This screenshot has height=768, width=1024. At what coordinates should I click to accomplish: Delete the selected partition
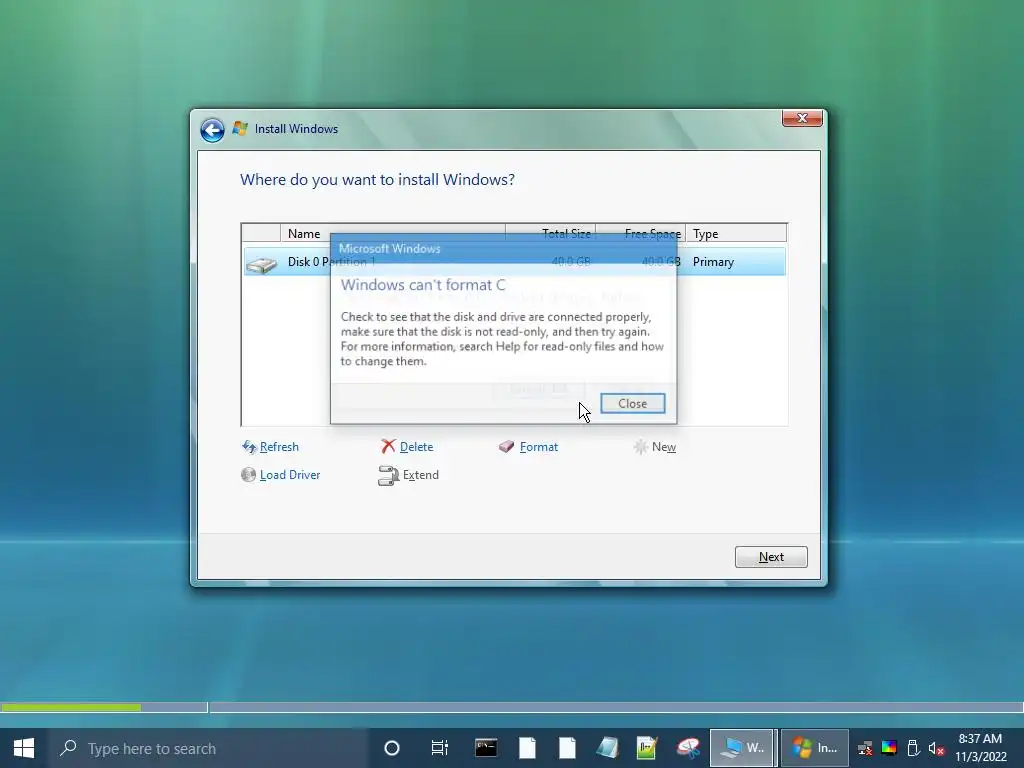pos(407,447)
